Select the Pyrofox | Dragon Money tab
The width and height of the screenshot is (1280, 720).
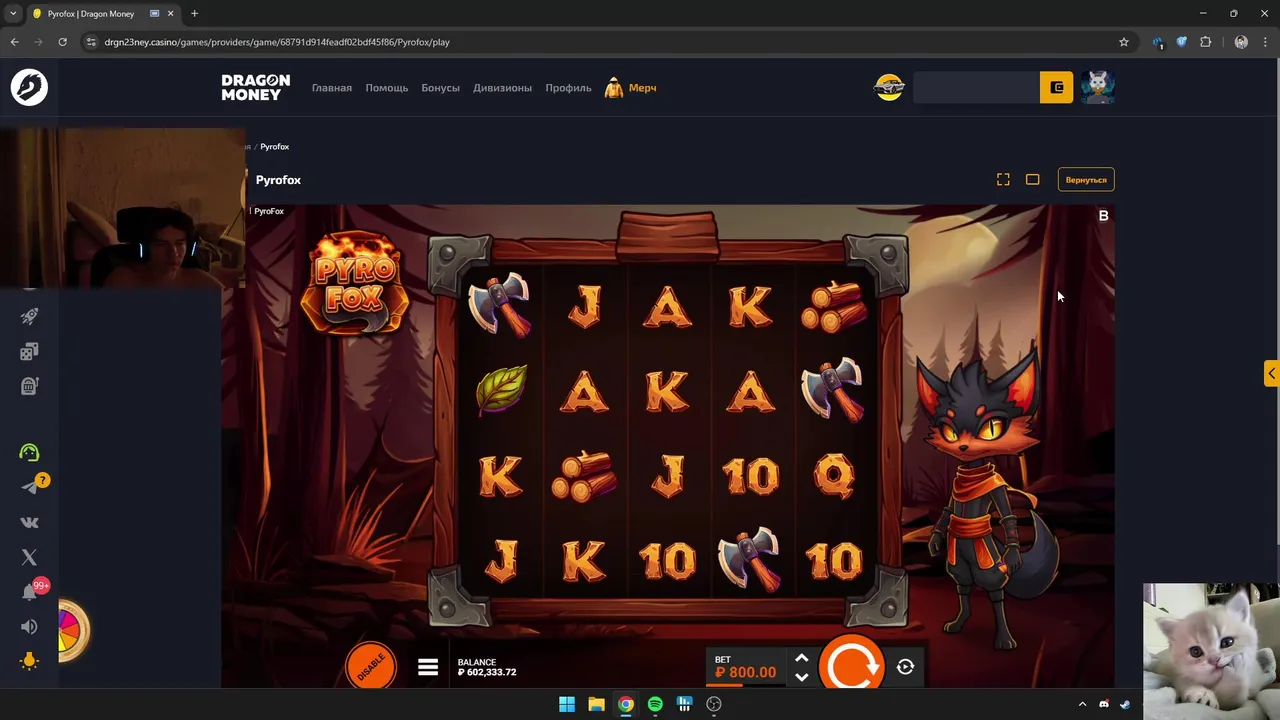point(103,14)
